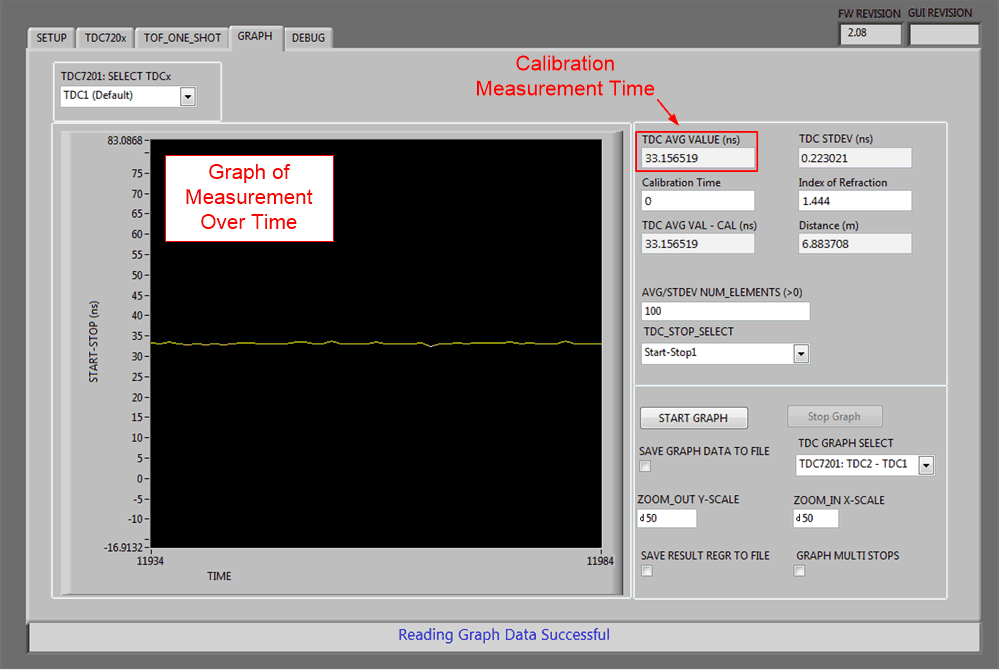Click the Index of Refraction field
Screen dimensions: 1000x670
854,201
